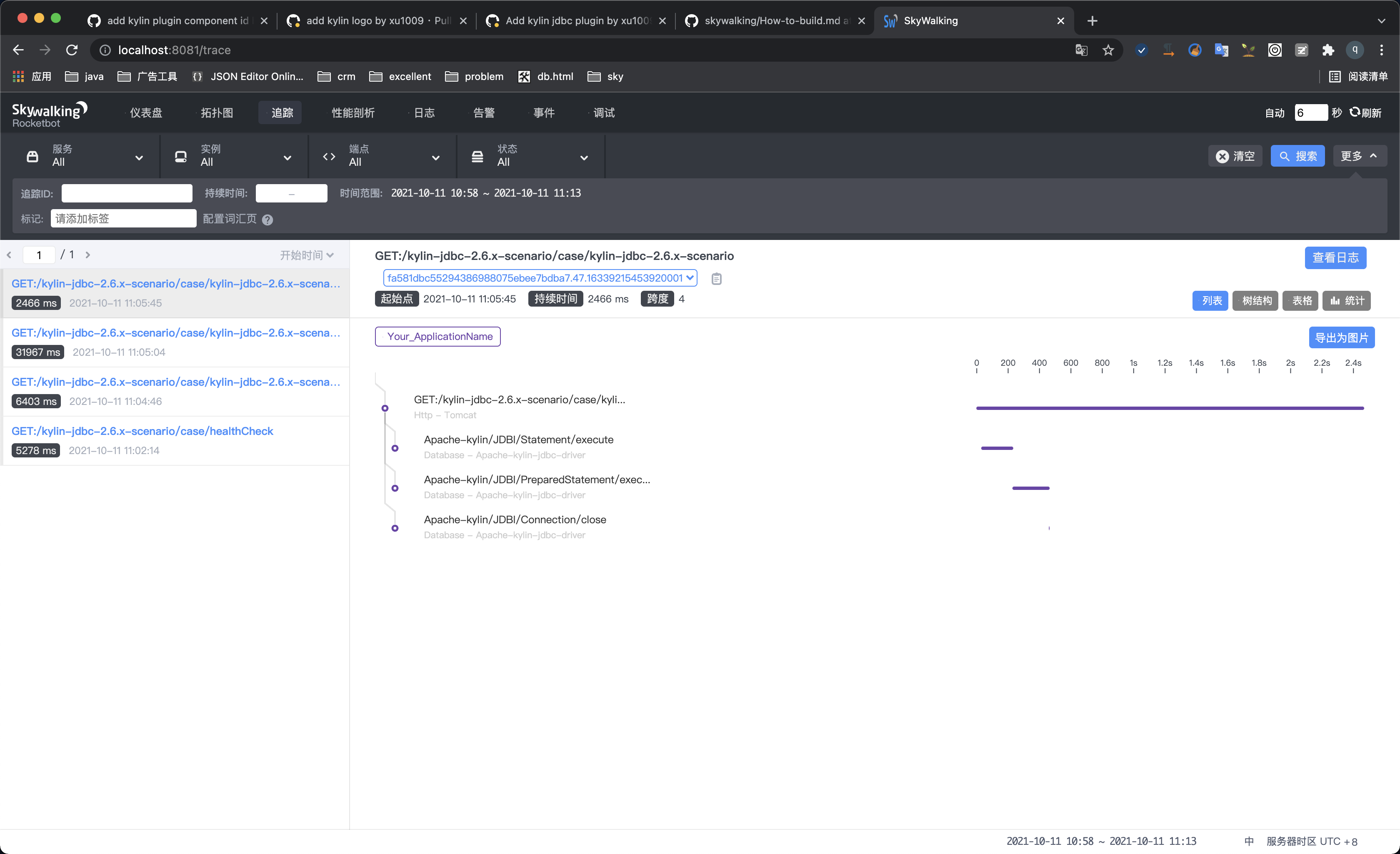Image resolution: width=1400 pixels, height=854 pixels.
Task: Switch language using 中 toggle in footer
Action: pyautogui.click(x=1249, y=841)
